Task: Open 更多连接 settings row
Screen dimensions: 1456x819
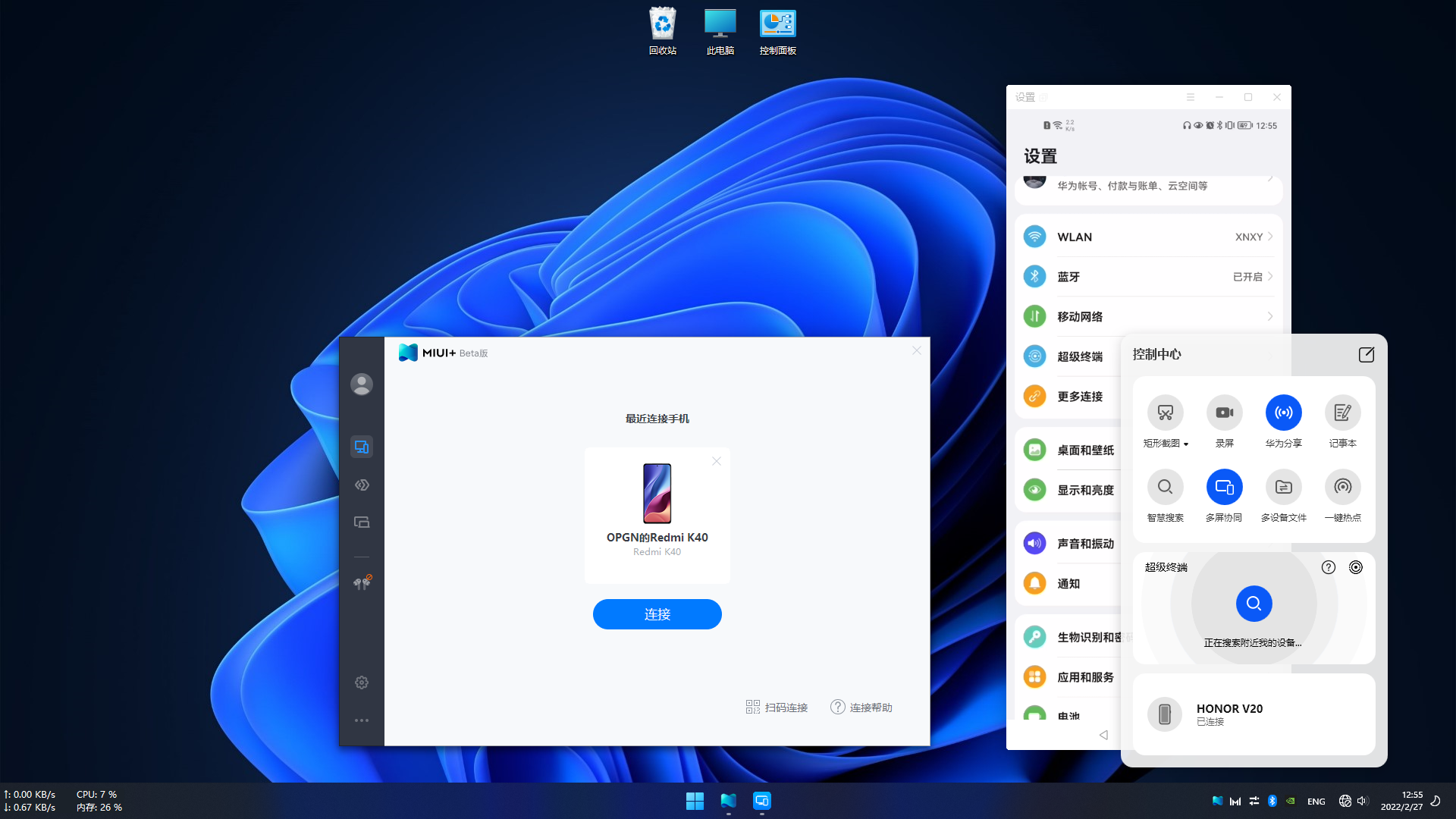Action: (x=1069, y=397)
